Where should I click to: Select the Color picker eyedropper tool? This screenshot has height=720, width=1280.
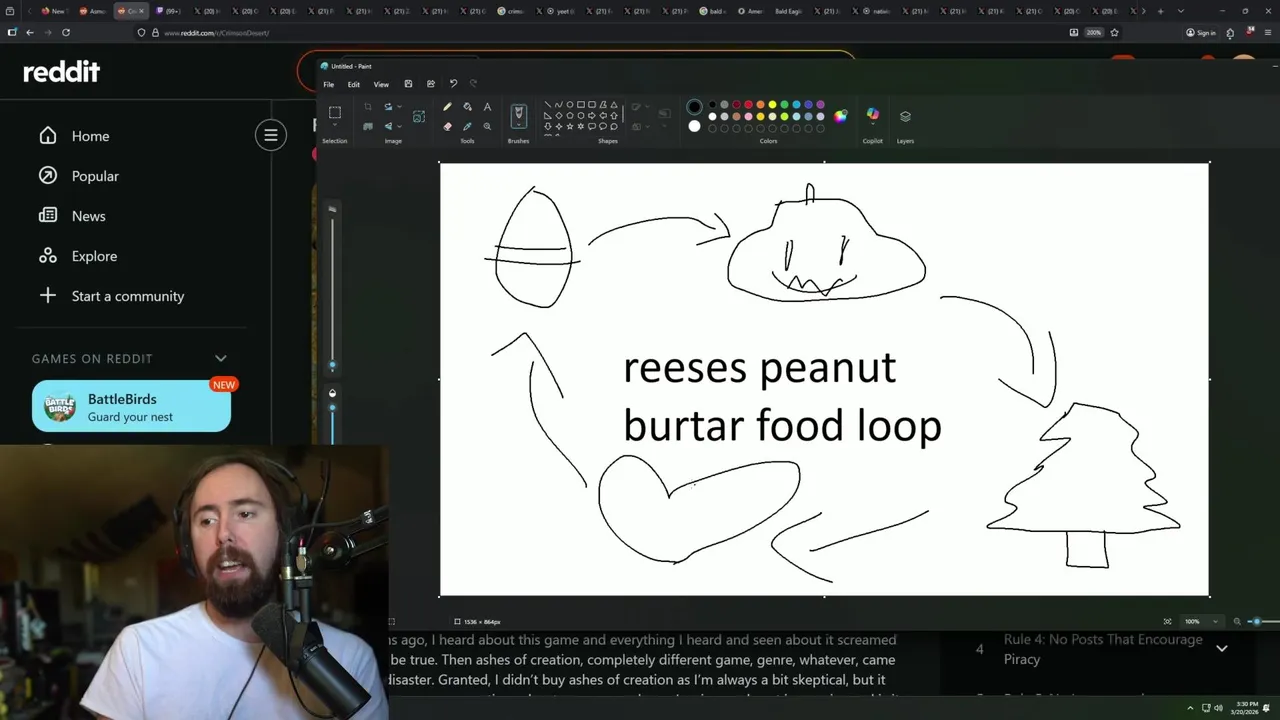point(467,126)
